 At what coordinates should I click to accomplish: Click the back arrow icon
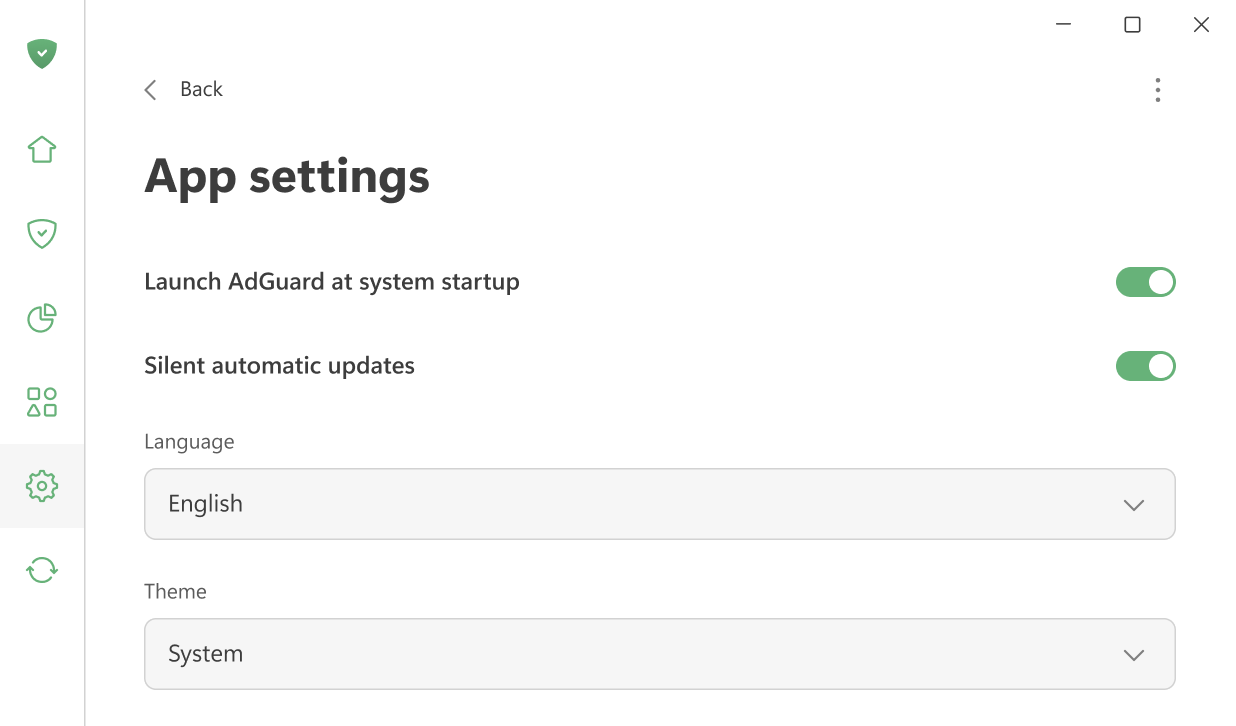(x=150, y=89)
